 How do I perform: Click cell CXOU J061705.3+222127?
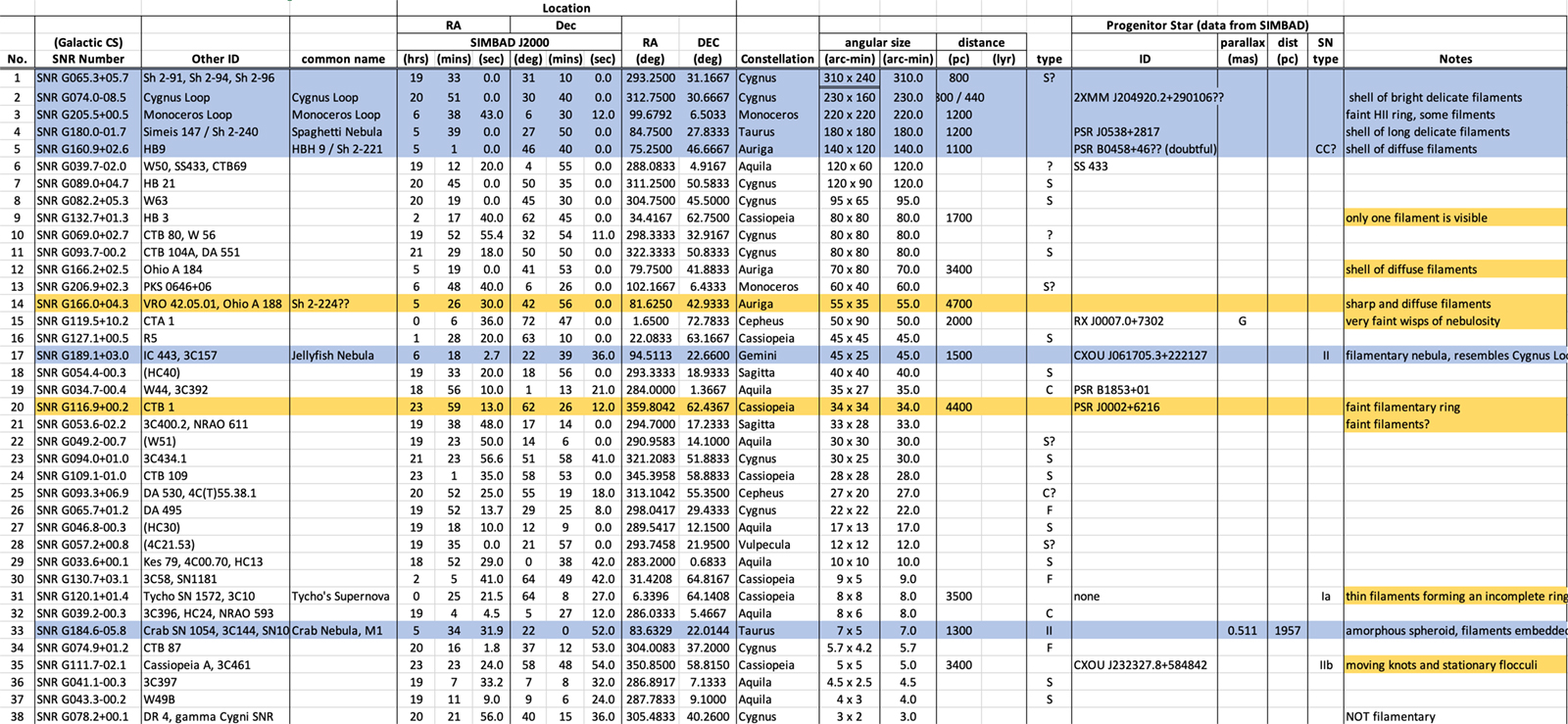1145,355
